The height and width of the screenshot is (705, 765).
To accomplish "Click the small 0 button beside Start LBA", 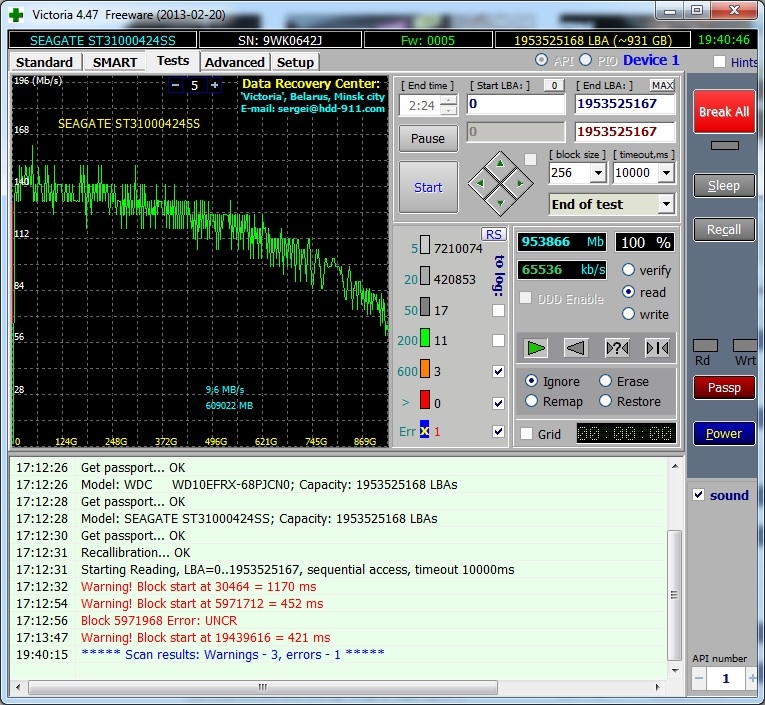I will click(554, 85).
